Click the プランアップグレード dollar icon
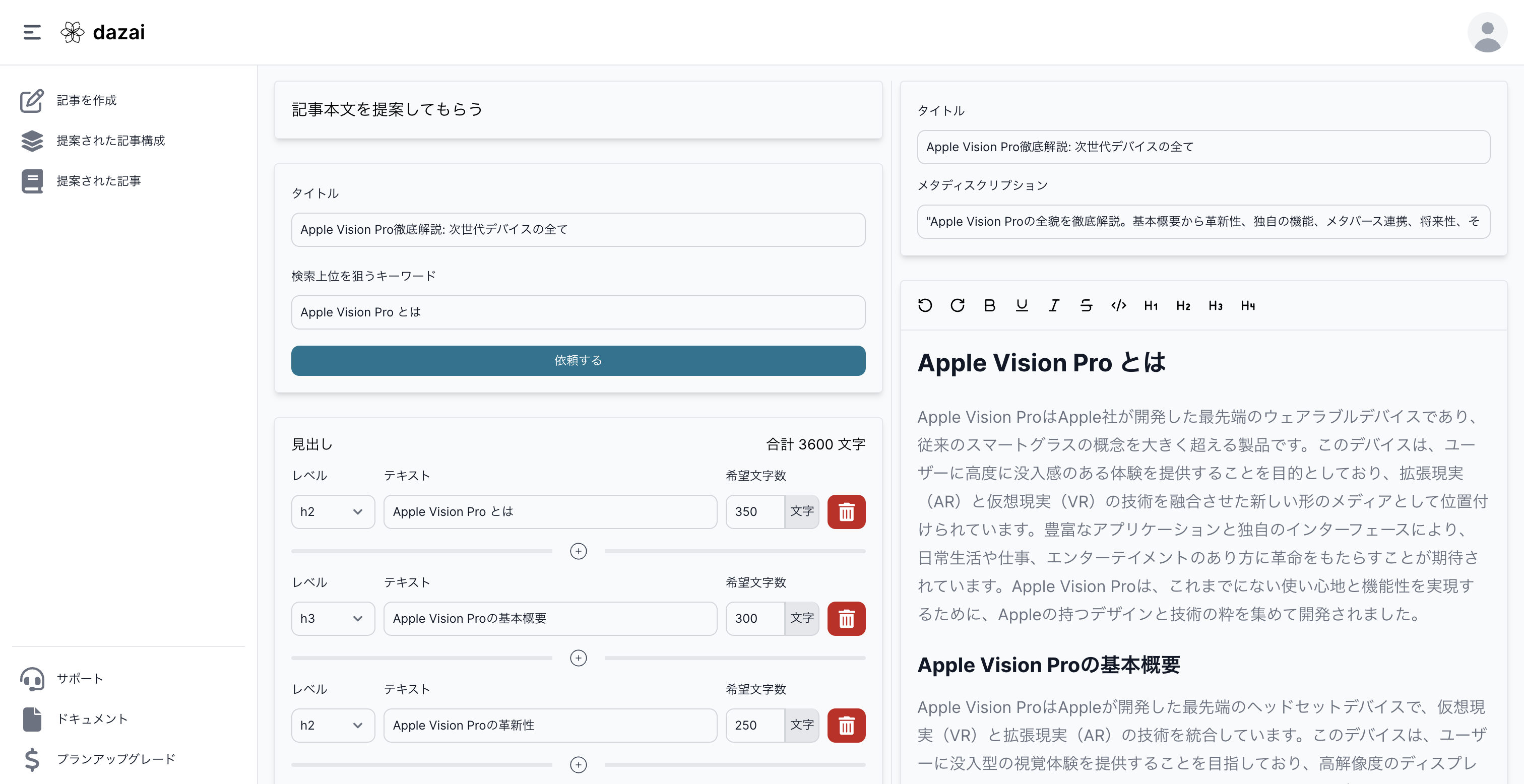The width and height of the screenshot is (1524, 784). pos(32,759)
